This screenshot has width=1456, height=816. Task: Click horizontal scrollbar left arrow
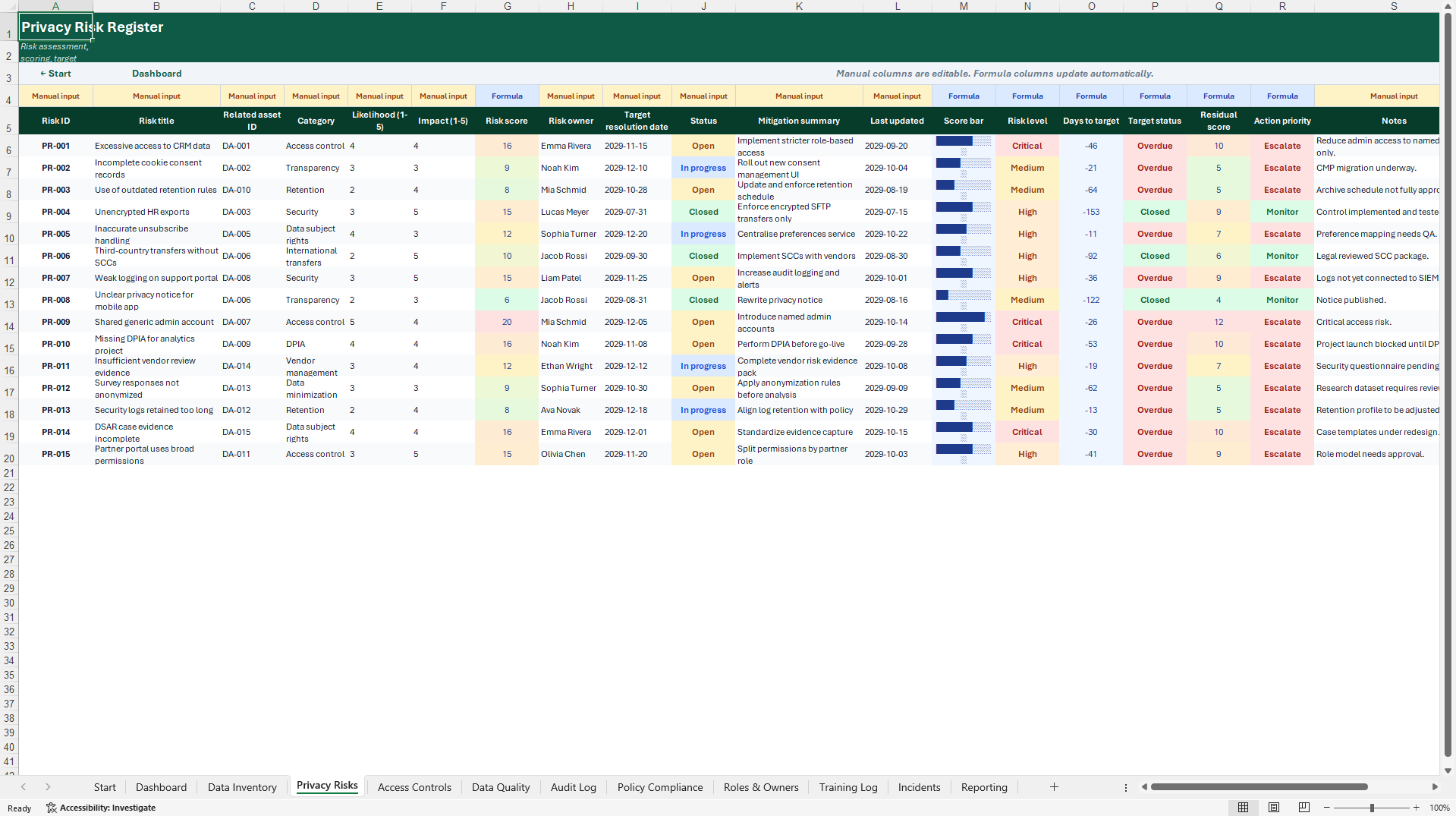pos(1144,787)
